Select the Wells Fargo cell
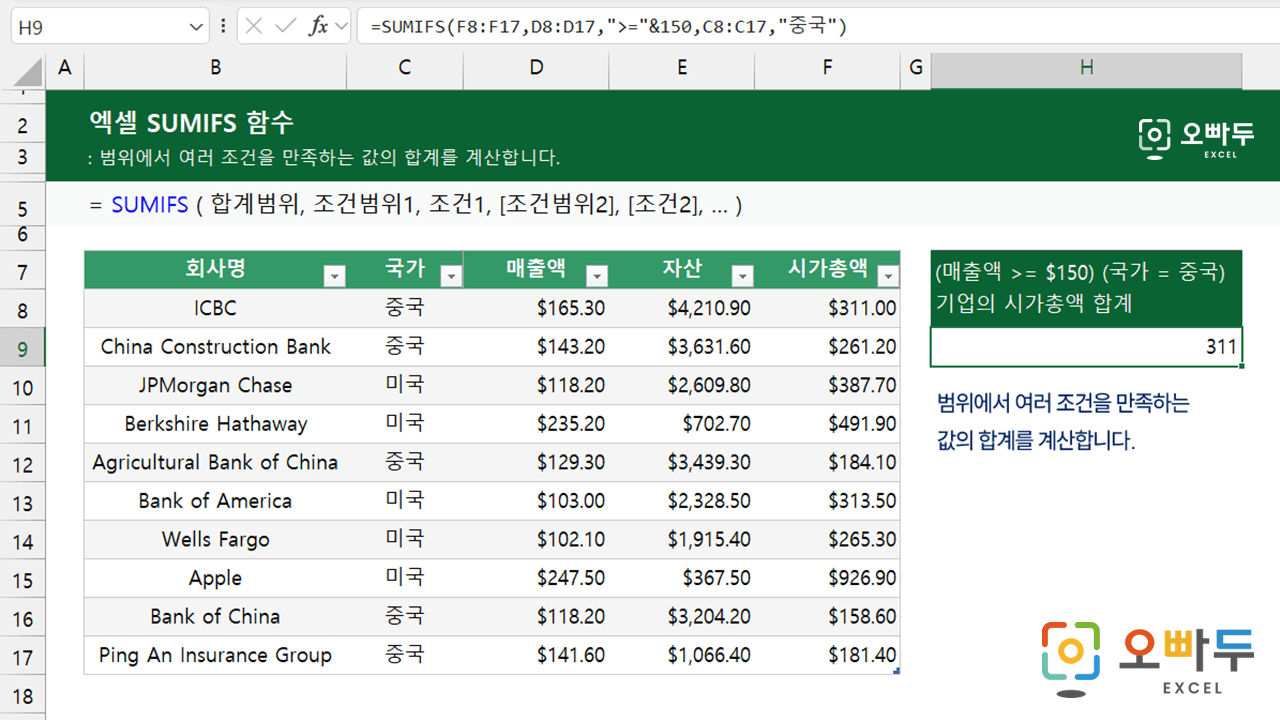The image size is (1280, 720). pyautogui.click(x=215, y=540)
